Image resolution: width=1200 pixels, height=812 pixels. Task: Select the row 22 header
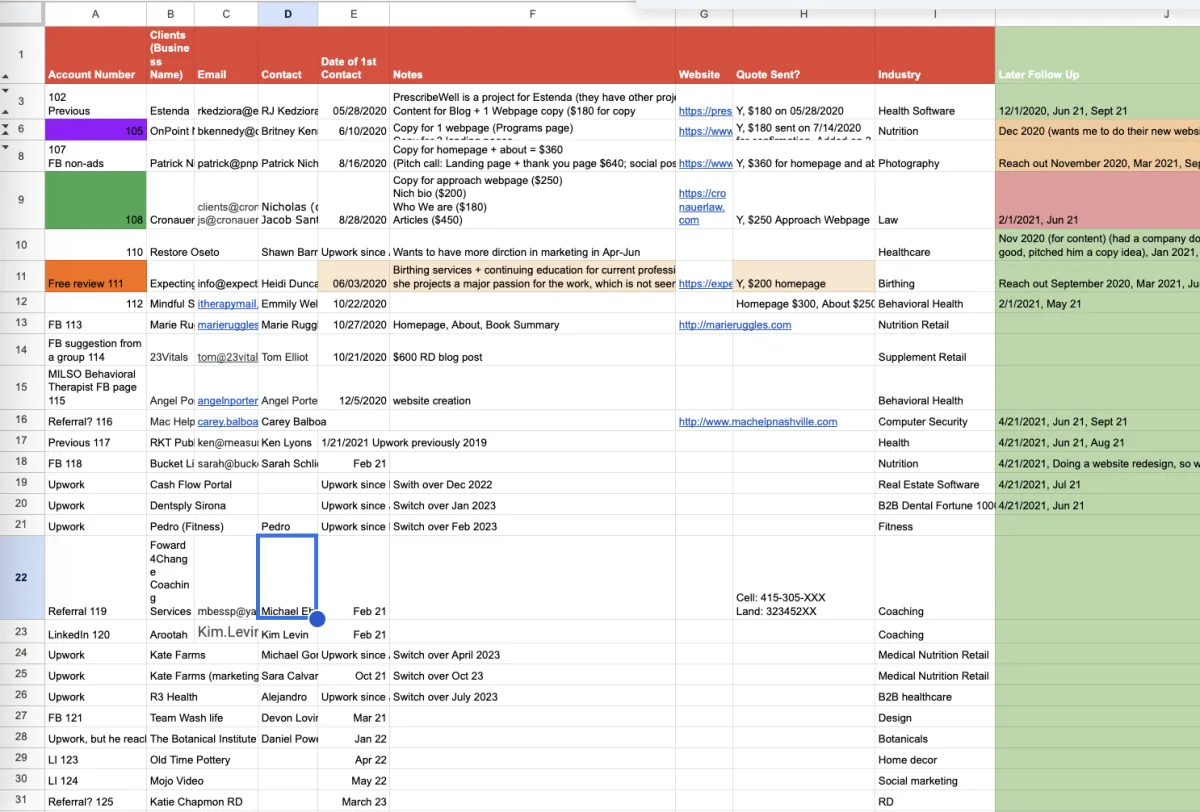pos(22,577)
